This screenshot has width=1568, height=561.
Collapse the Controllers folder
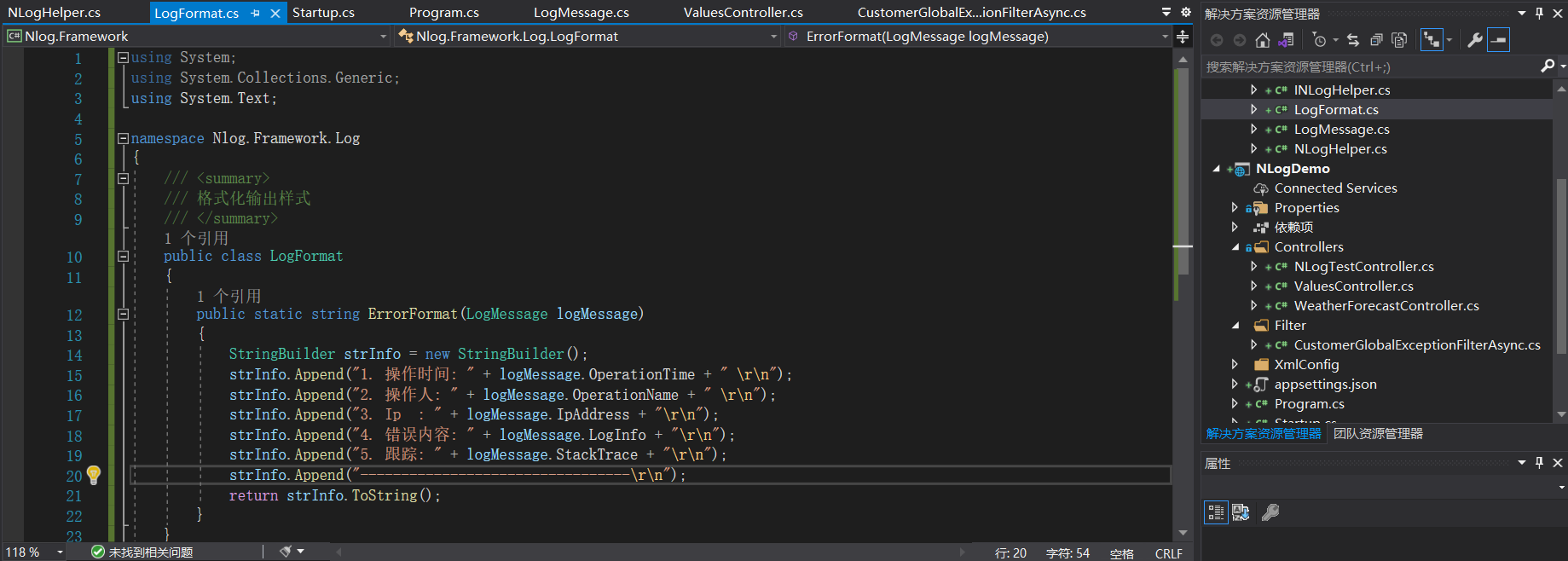pos(1235,247)
